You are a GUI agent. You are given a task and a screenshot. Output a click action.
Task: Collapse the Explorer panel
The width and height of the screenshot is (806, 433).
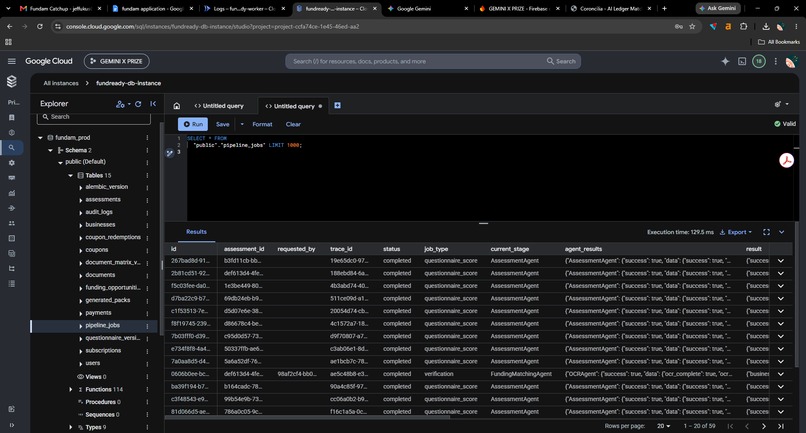click(153, 104)
